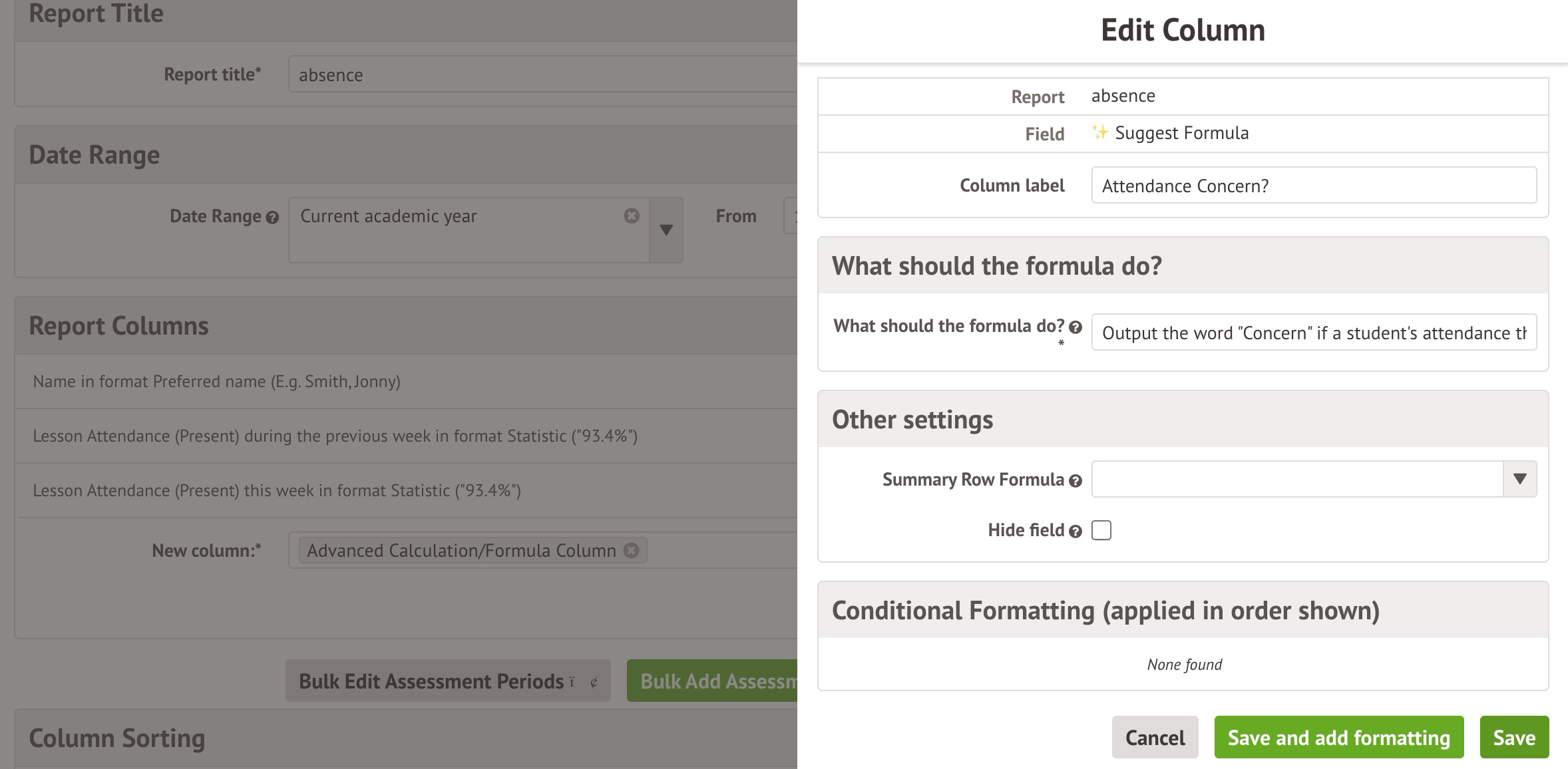Click help icon beside Hide field
The height and width of the screenshot is (769, 1568).
pyautogui.click(x=1076, y=532)
